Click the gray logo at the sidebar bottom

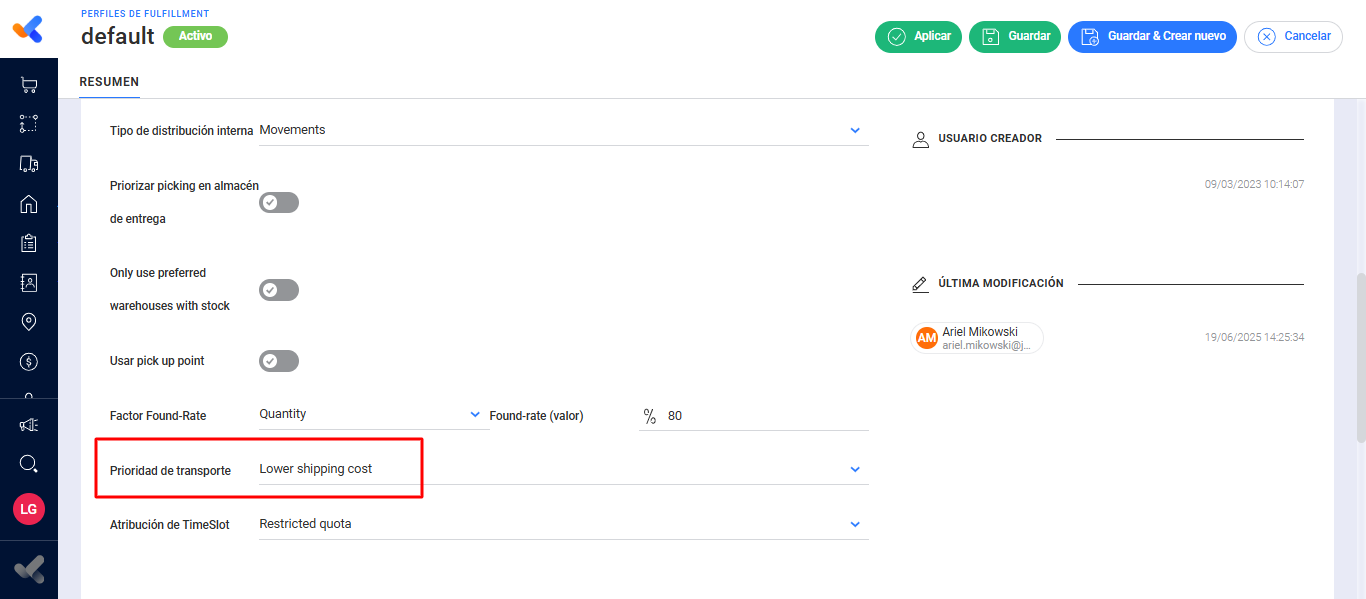[29, 569]
